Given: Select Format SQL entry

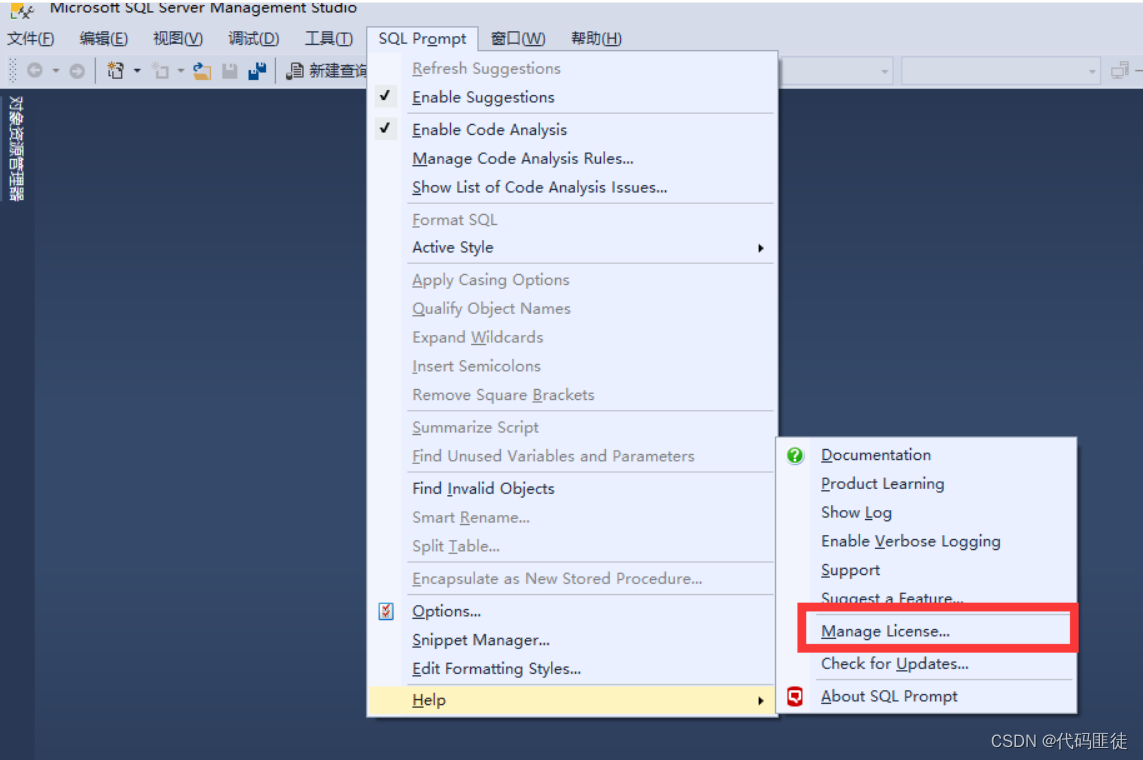Looking at the screenshot, I should [x=454, y=220].
